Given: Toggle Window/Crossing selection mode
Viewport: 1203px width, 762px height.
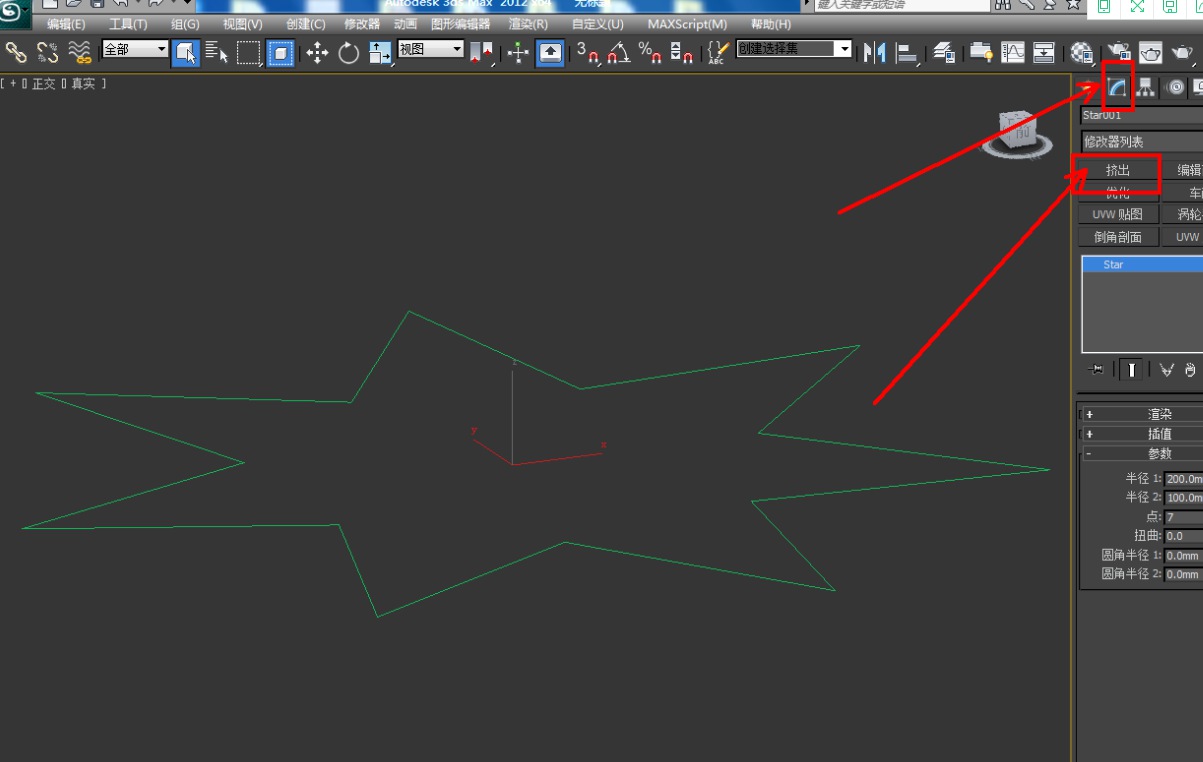Looking at the screenshot, I should 281,52.
